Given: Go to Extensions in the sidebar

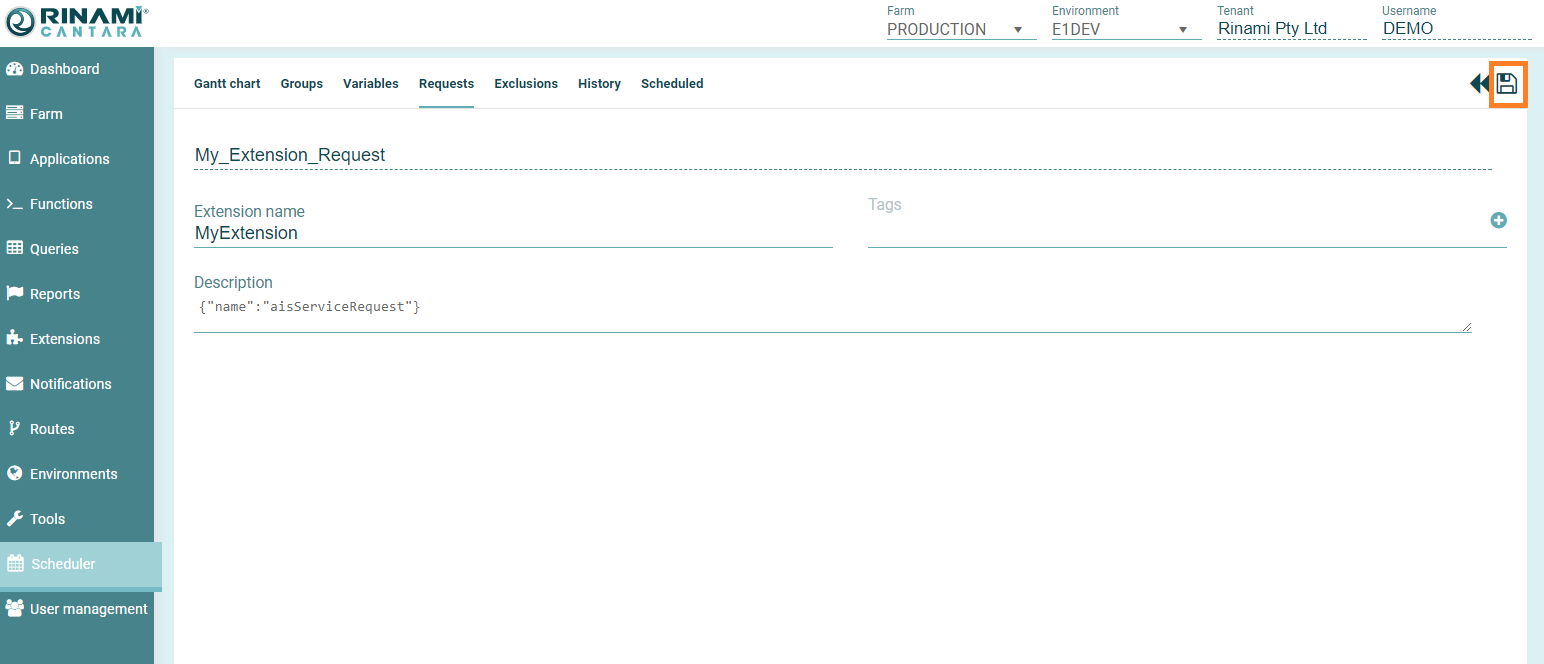Looking at the screenshot, I should click(64, 339).
